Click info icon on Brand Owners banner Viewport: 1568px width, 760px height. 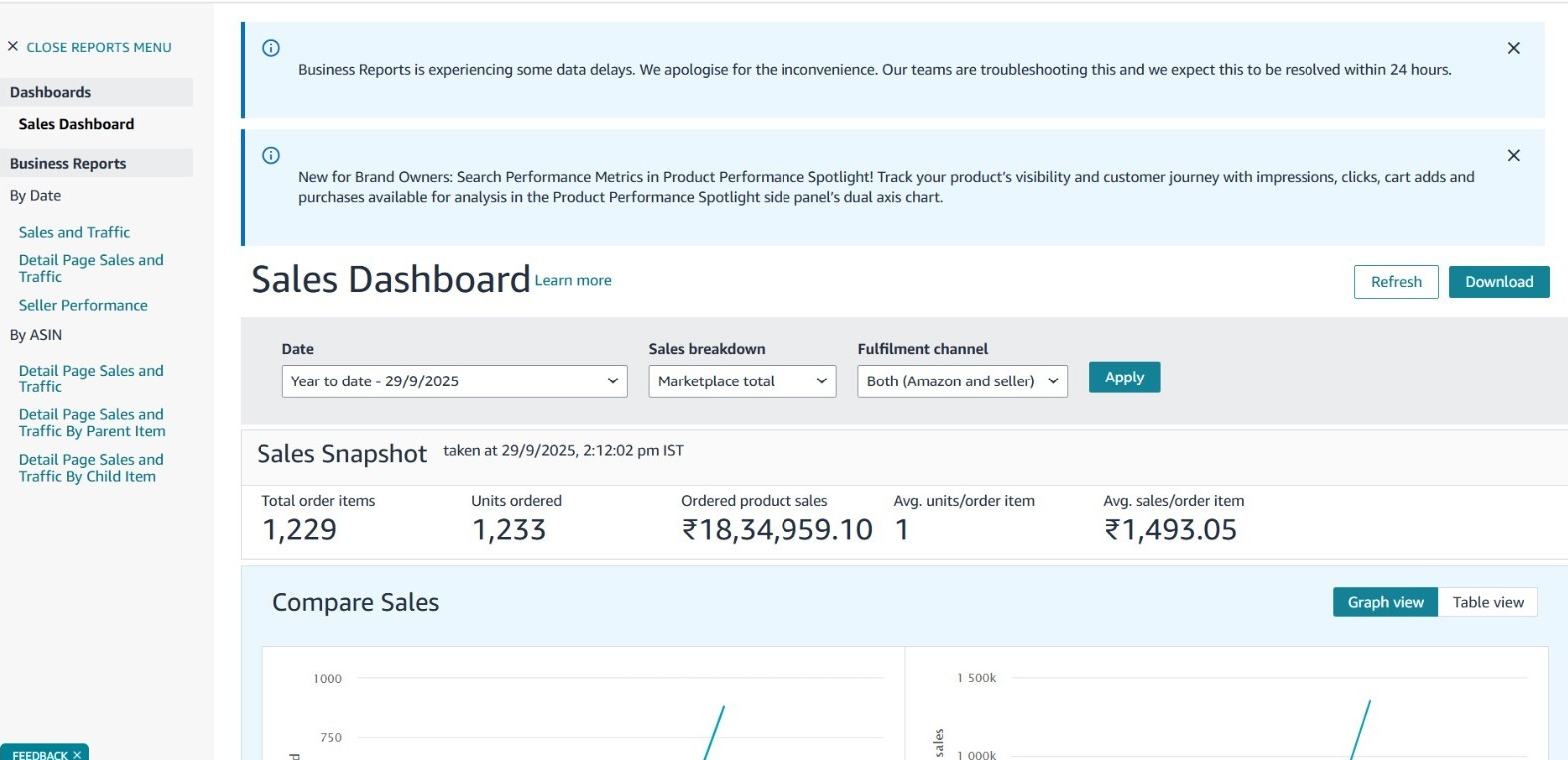271,156
